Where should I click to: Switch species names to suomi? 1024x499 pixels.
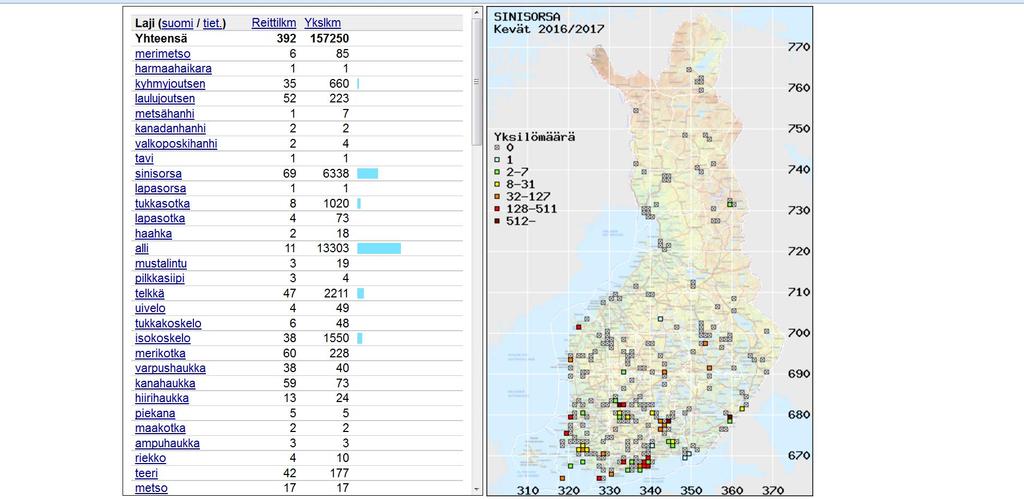178,24
